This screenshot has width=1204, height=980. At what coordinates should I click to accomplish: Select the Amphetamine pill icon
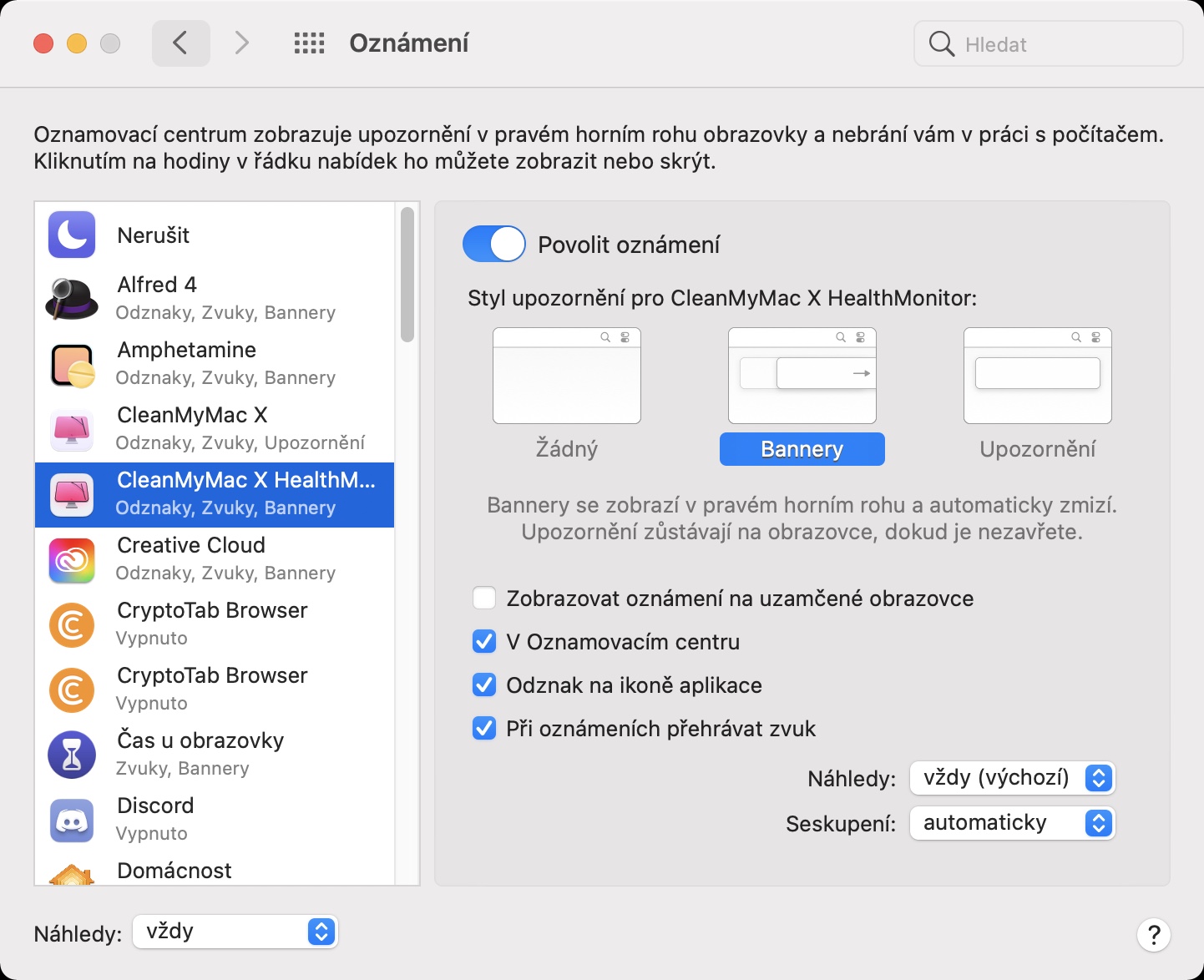coord(72,365)
